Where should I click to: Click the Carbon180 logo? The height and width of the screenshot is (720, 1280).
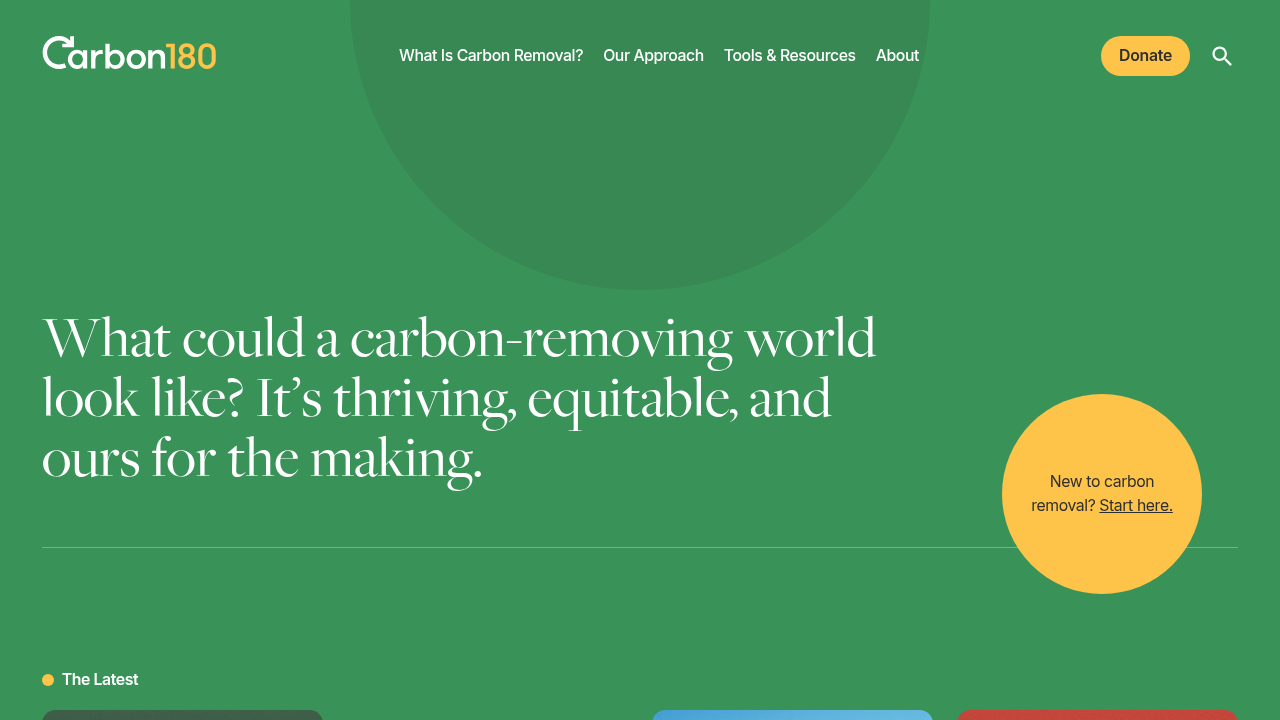pyautogui.click(x=128, y=52)
